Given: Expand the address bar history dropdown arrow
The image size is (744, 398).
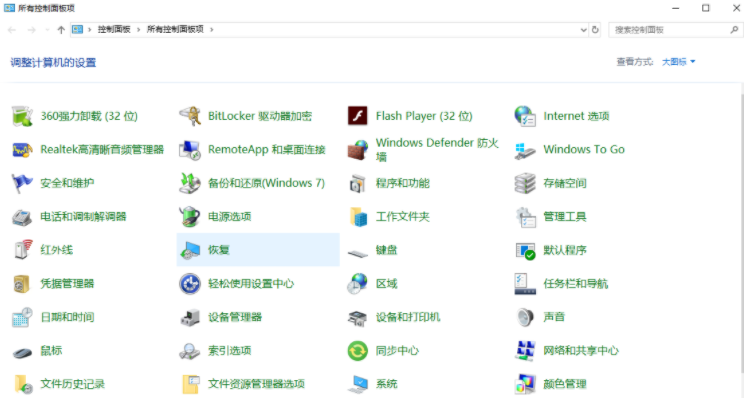Looking at the screenshot, I should click(584, 30).
